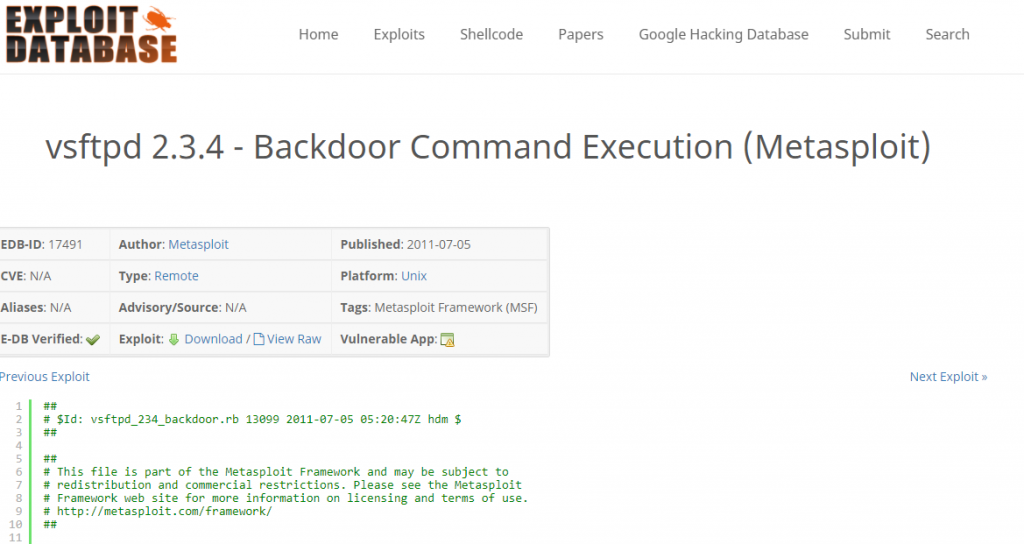
Task: Click the Vulnerable App download icon
Action: [x=447, y=340]
